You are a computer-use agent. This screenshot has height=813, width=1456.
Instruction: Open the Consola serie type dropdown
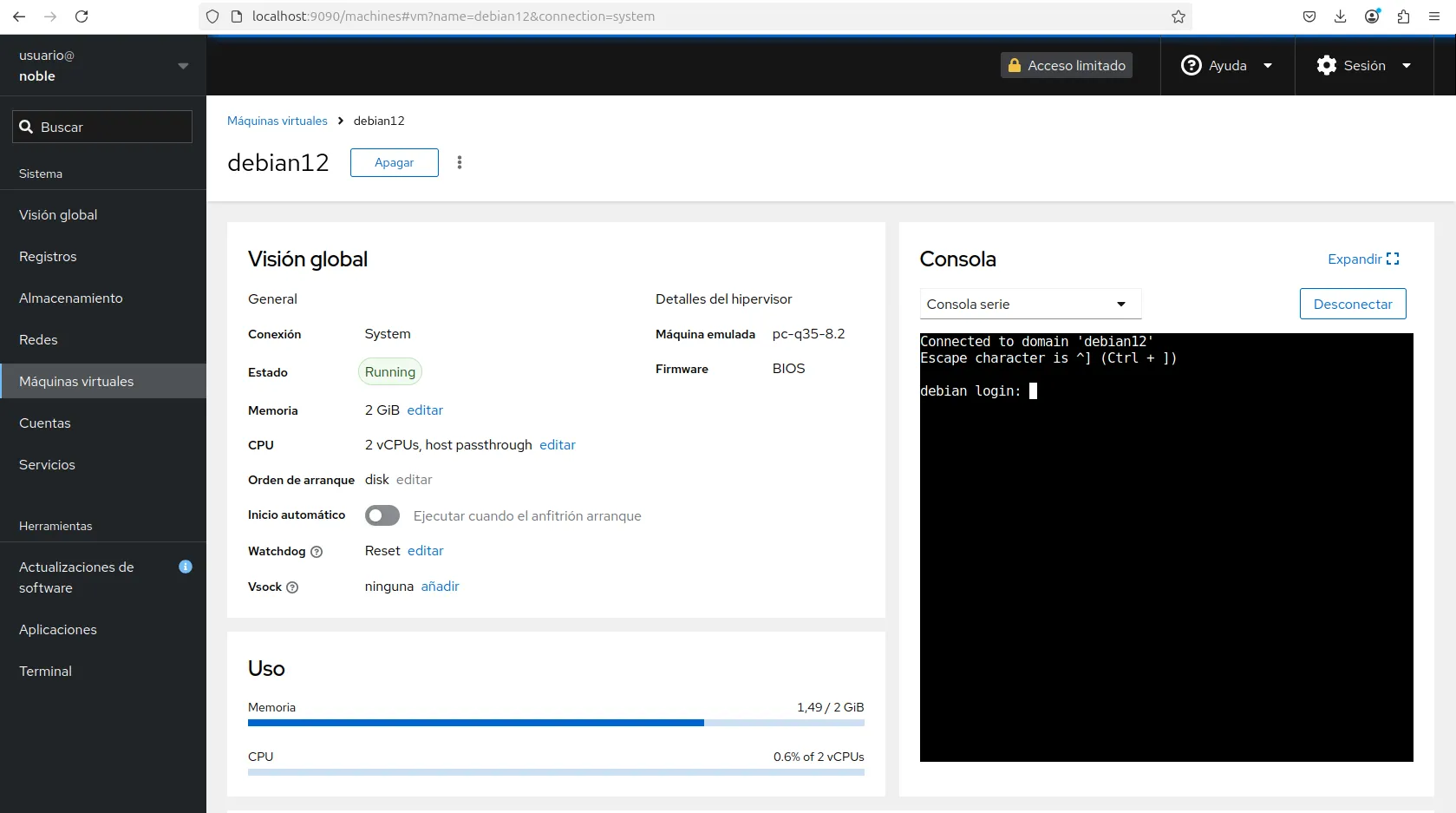[x=1029, y=305]
